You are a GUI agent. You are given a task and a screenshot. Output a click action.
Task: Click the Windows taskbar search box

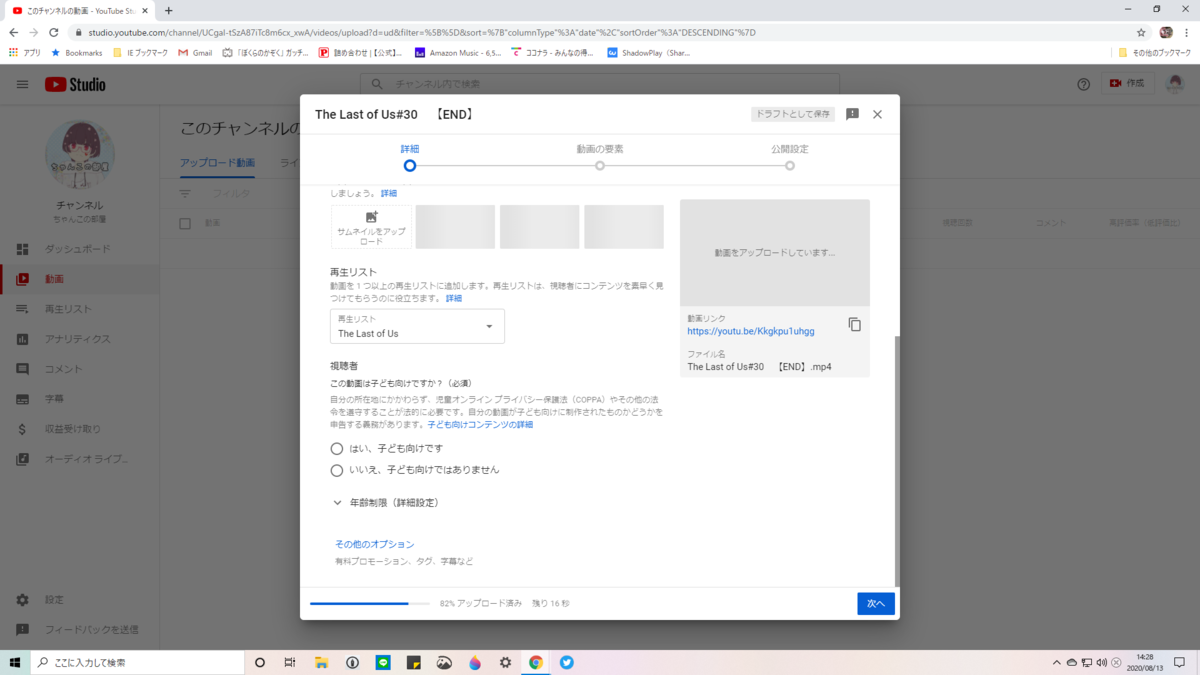pos(138,662)
